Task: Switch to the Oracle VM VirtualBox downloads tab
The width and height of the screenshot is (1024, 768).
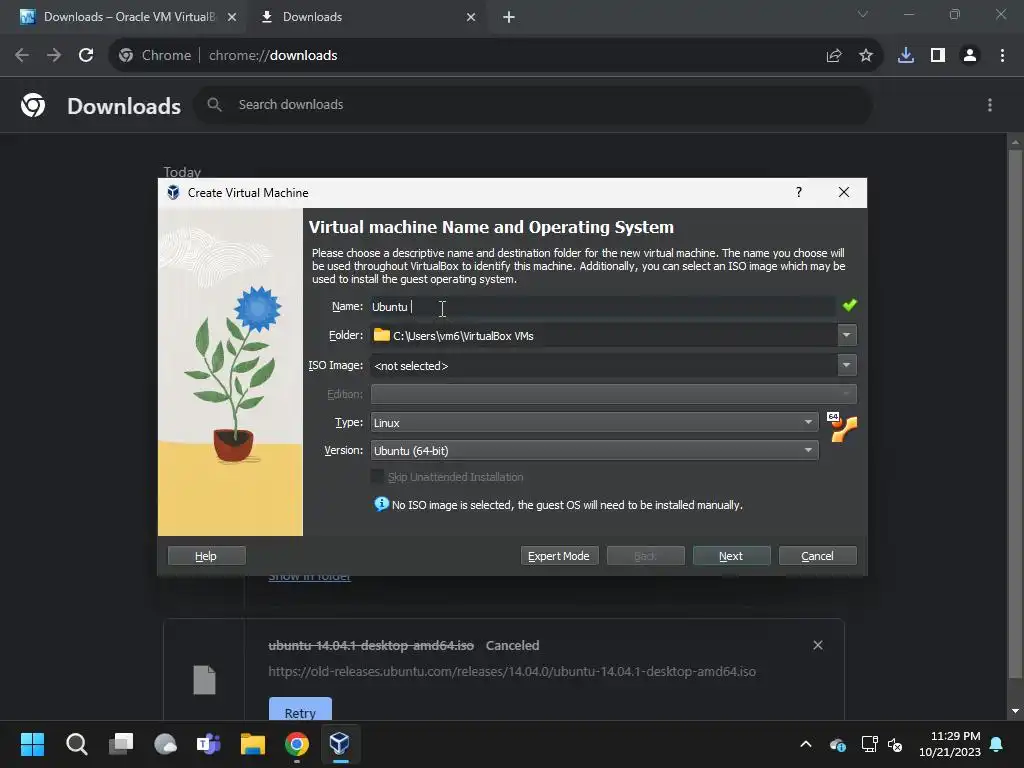Action: click(x=123, y=17)
